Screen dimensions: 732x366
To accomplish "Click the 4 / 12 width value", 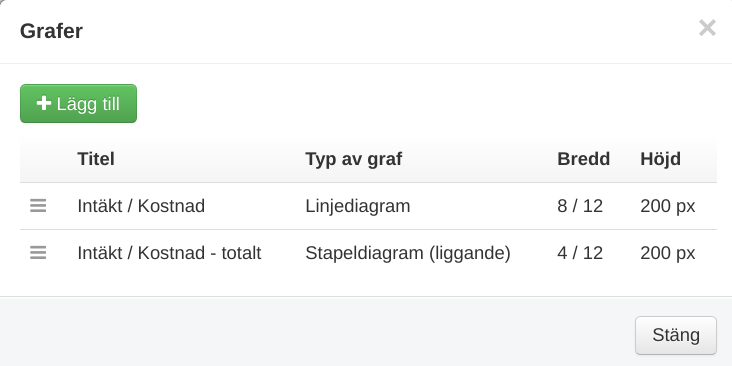I will click(580, 253).
